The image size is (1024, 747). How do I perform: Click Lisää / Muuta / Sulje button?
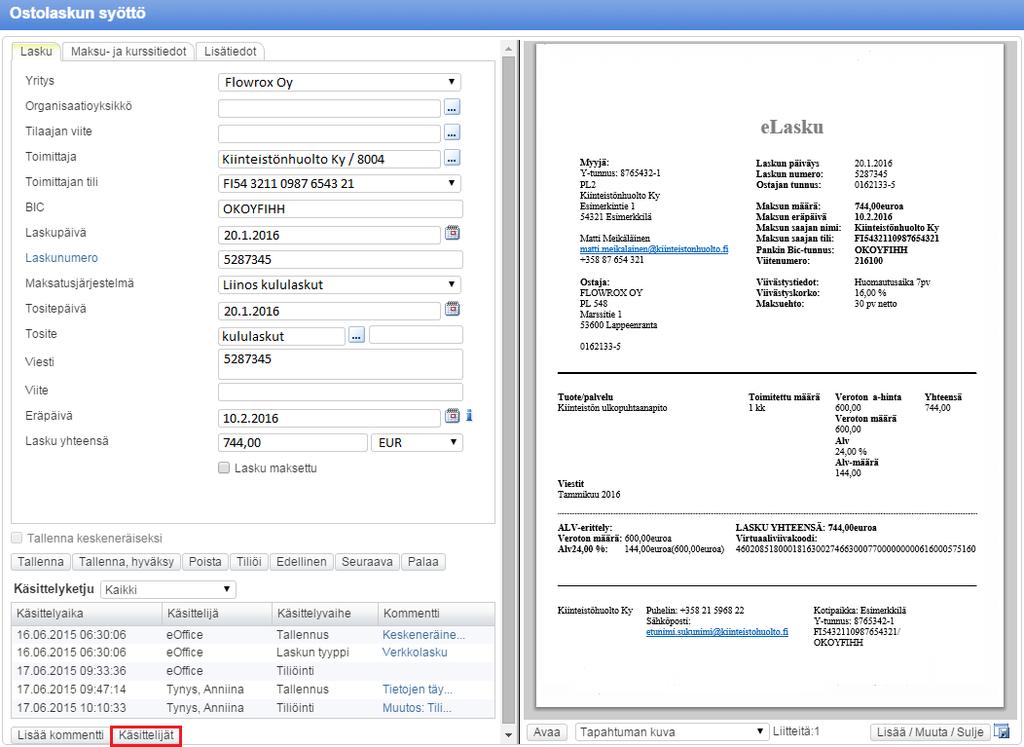pos(930,732)
